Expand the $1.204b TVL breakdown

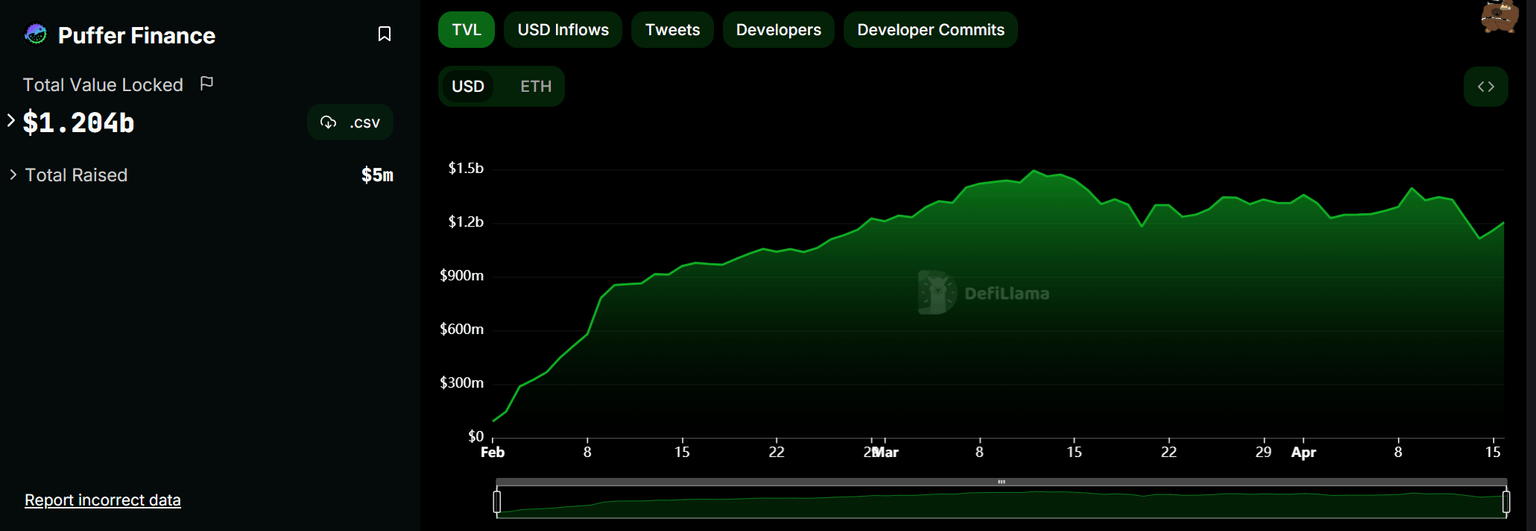(x=11, y=121)
